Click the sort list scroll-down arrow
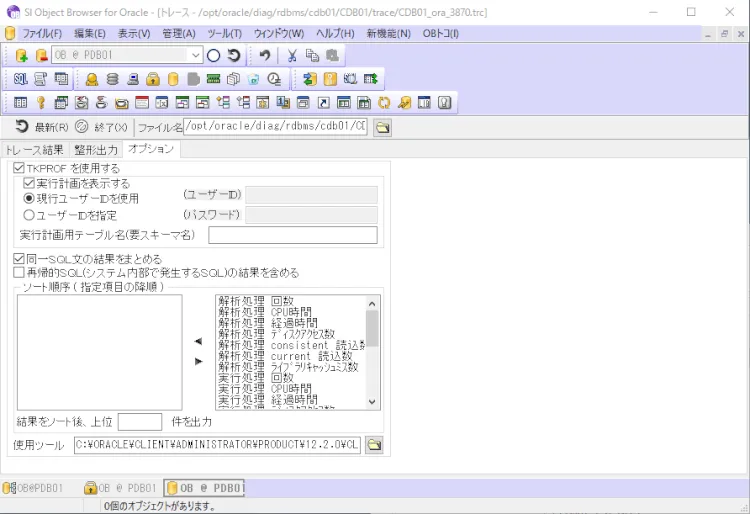 pyautogui.click(x=372, y=402)
